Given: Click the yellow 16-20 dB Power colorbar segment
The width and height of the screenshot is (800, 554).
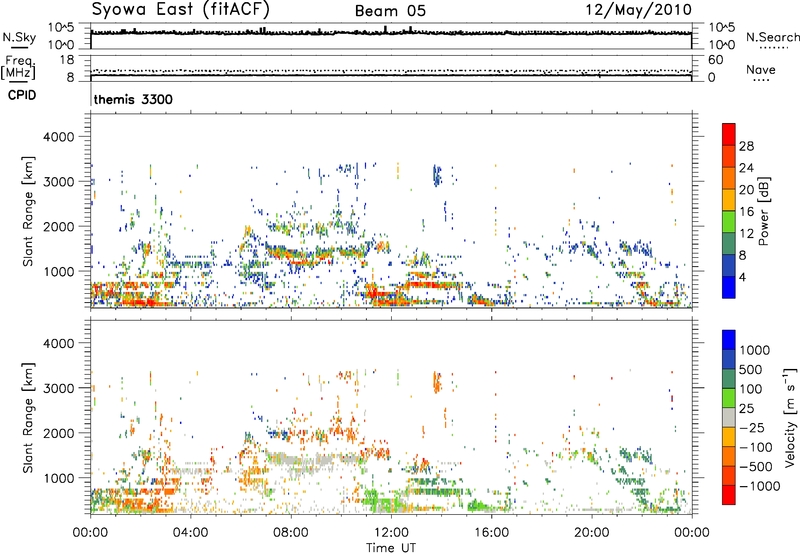Looking at the screenshot, I should click(729, 199).
